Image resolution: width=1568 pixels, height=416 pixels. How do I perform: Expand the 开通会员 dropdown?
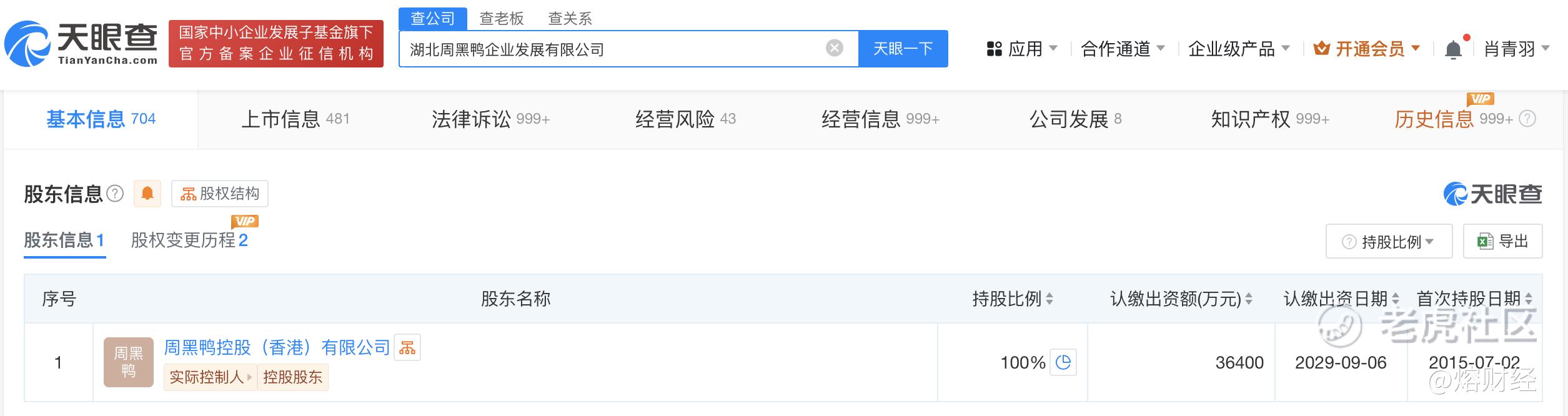1367,49
